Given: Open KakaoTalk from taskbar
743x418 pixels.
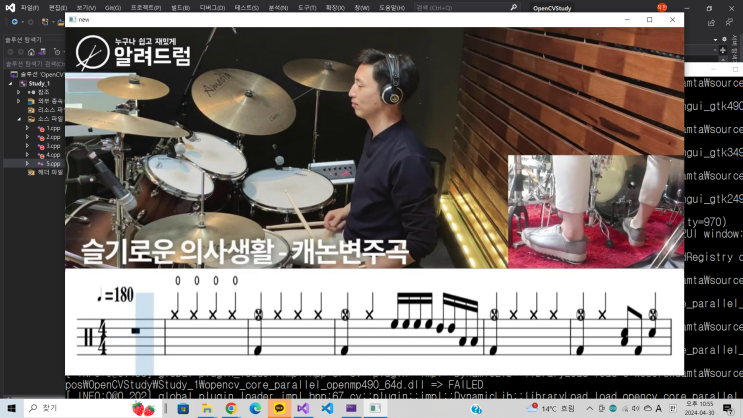Looking at the screenshot, I should [x=279, y=408].
